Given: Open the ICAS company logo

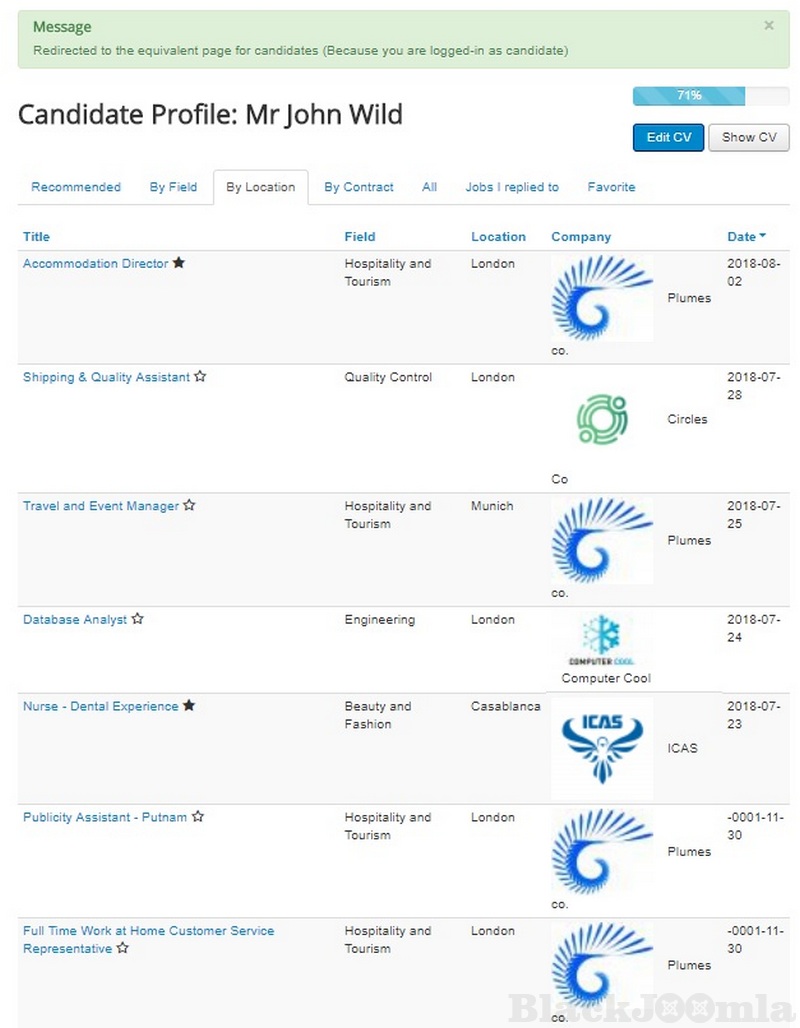Looking at the screenshot, I should 602,748.
